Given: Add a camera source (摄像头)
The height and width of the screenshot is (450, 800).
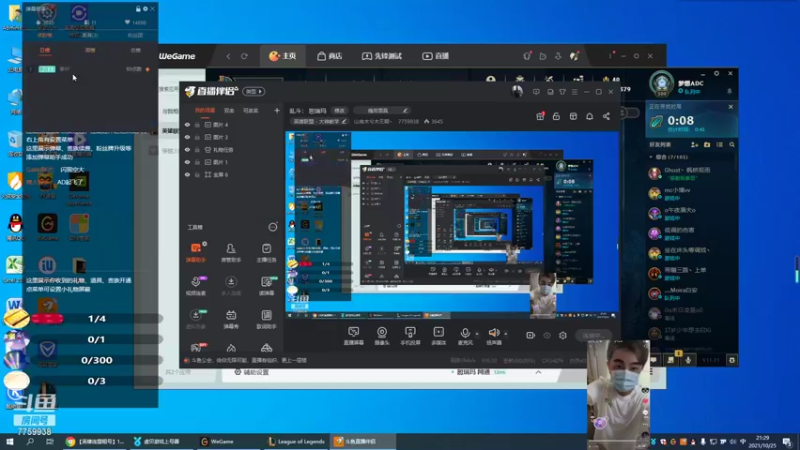Looking at the screenshot, I should (x=382, y=336).
